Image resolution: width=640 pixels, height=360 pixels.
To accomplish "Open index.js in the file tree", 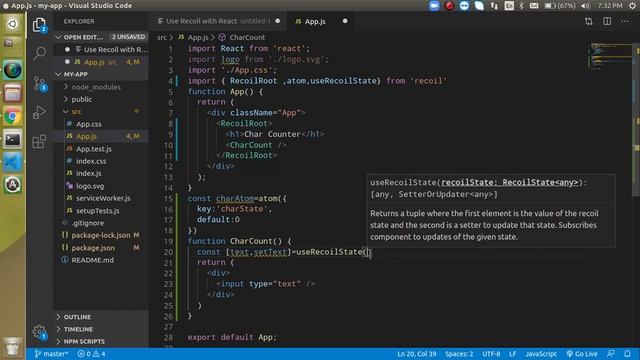I will tap(89, 173).
